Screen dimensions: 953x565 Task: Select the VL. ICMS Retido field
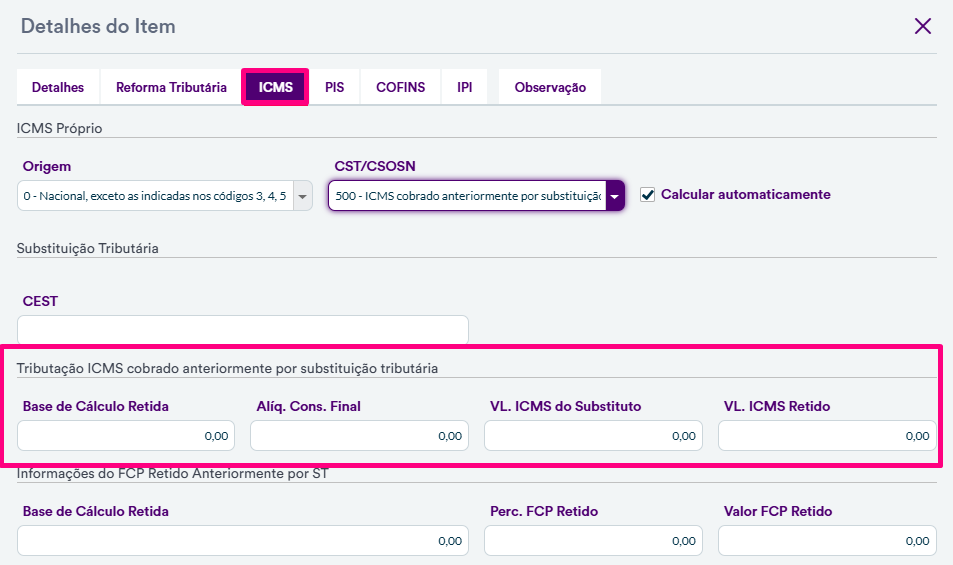(827, 436)
